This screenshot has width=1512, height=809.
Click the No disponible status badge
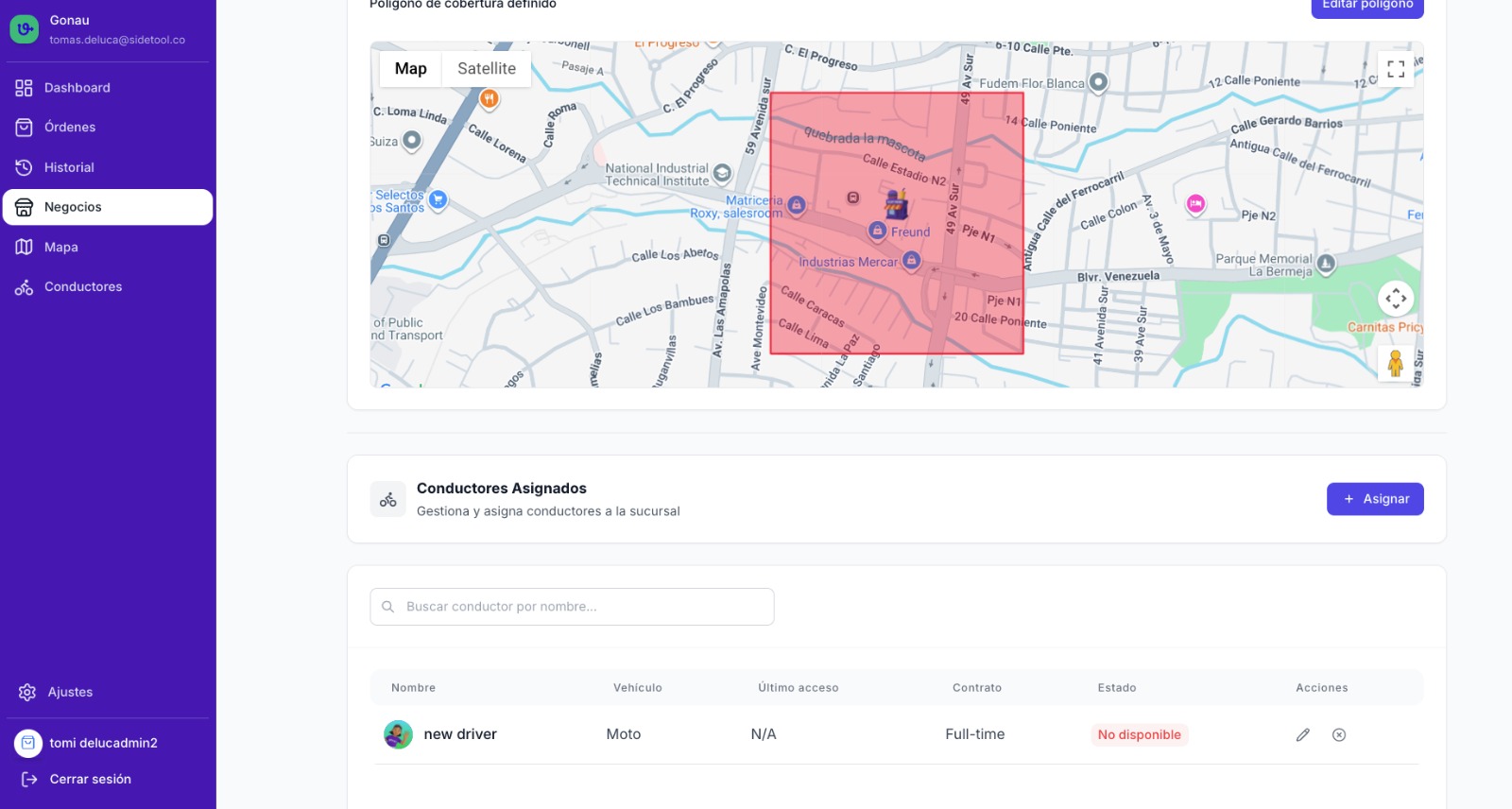1140,735
